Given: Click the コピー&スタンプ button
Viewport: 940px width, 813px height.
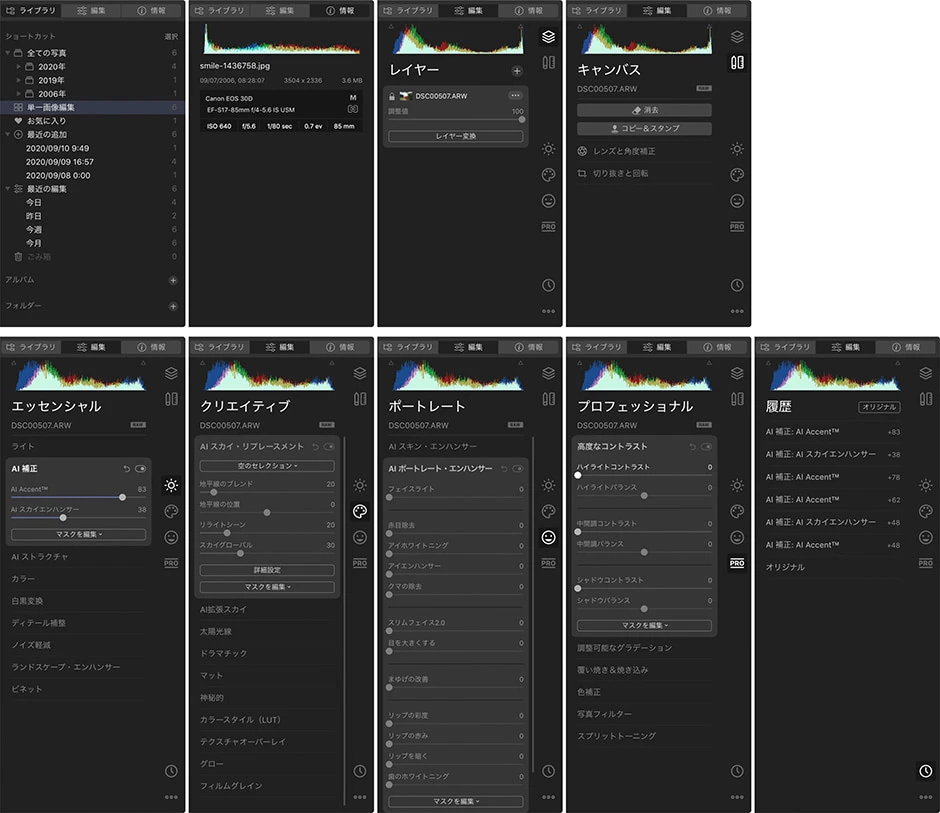Looking at the screenshot, I should click(x=644, y=128).
